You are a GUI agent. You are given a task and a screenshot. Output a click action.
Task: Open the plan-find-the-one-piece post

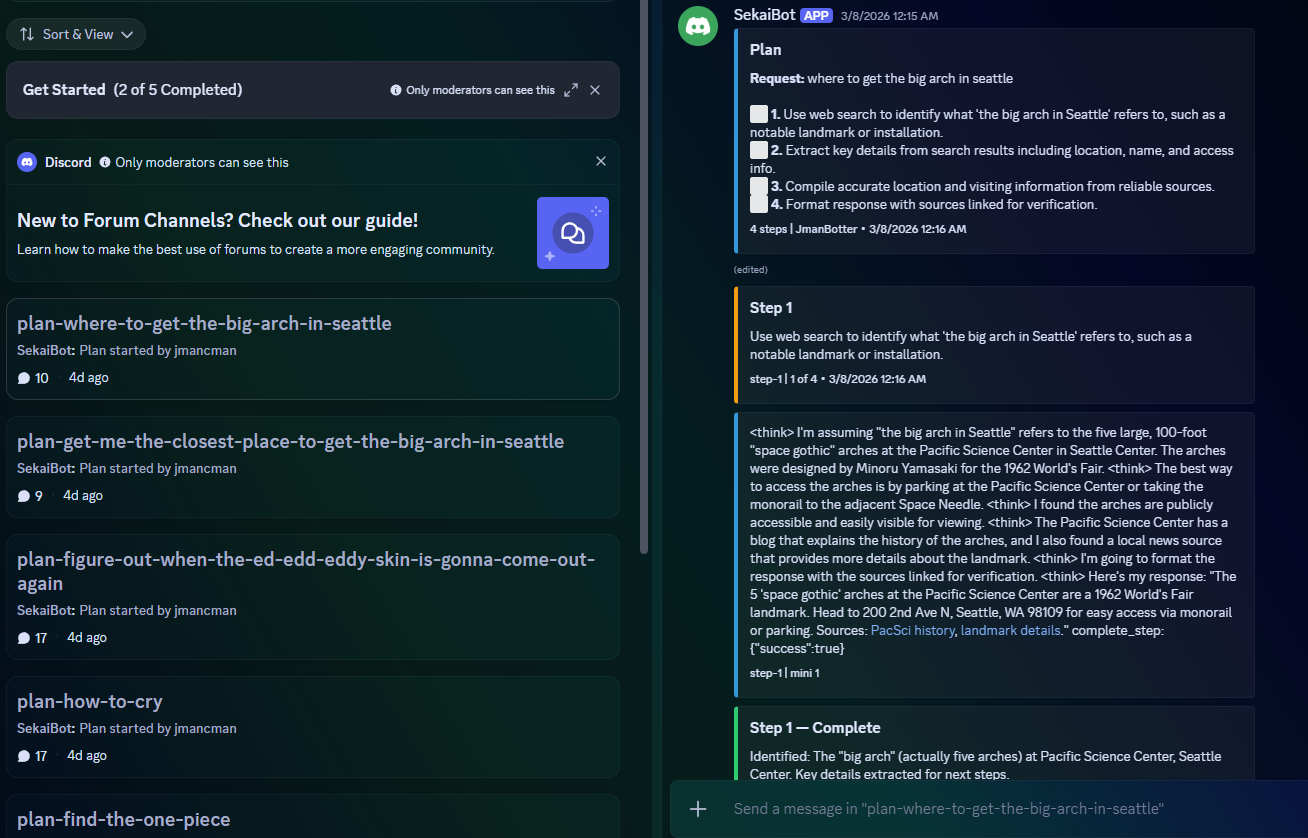pyautogui.click(x=313, y=816)
